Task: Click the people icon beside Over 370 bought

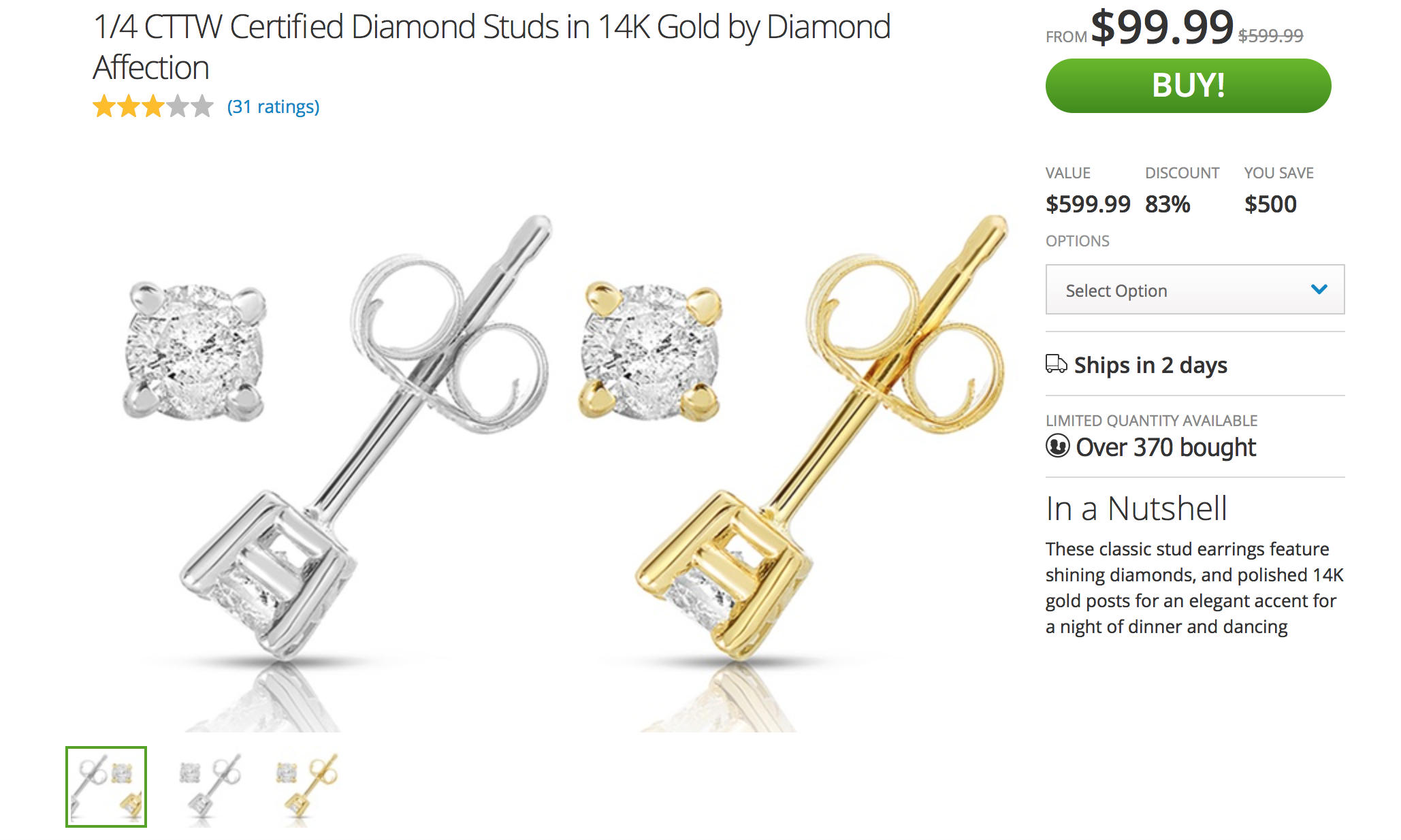Action: [x=1057, y=446]
